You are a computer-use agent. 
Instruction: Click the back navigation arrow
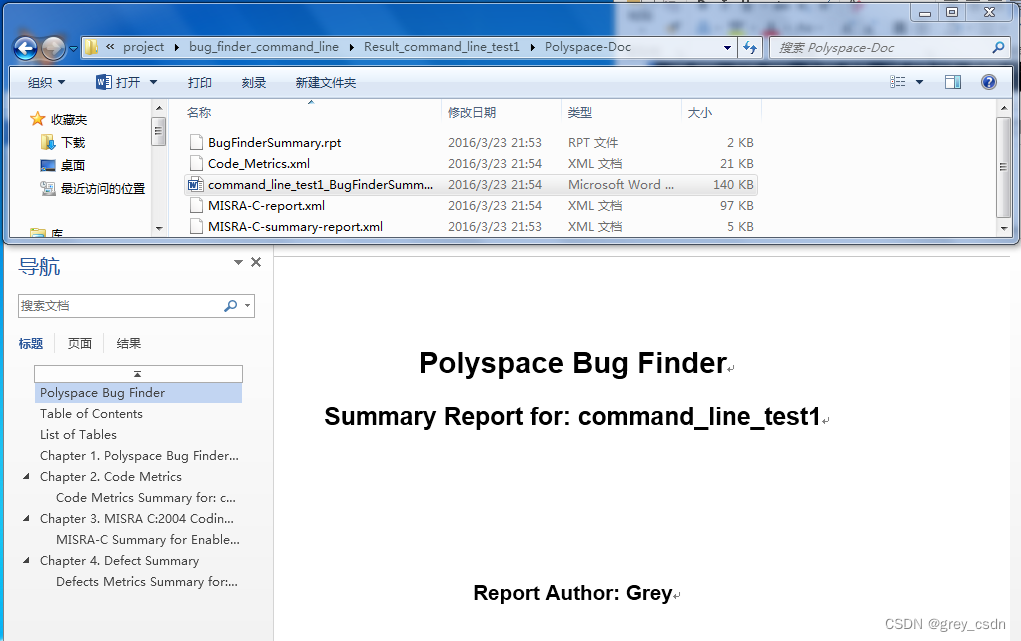point(23,47)
